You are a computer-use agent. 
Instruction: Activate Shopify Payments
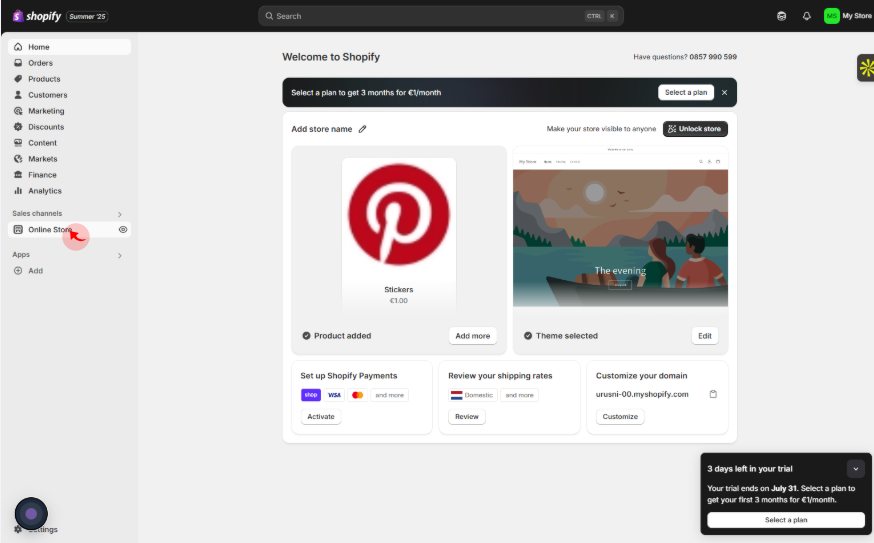[x=321, y=416]
